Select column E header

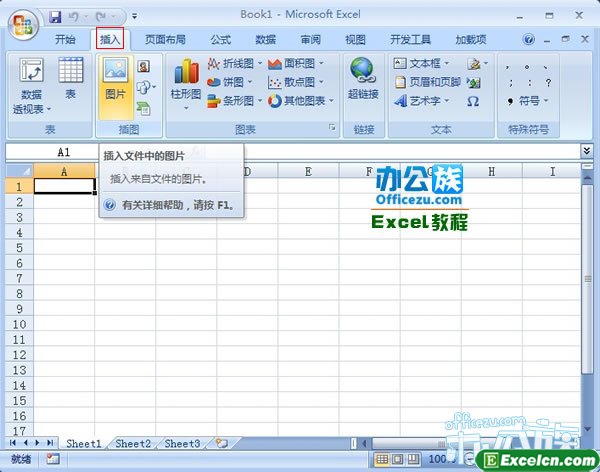pos(308,171)
